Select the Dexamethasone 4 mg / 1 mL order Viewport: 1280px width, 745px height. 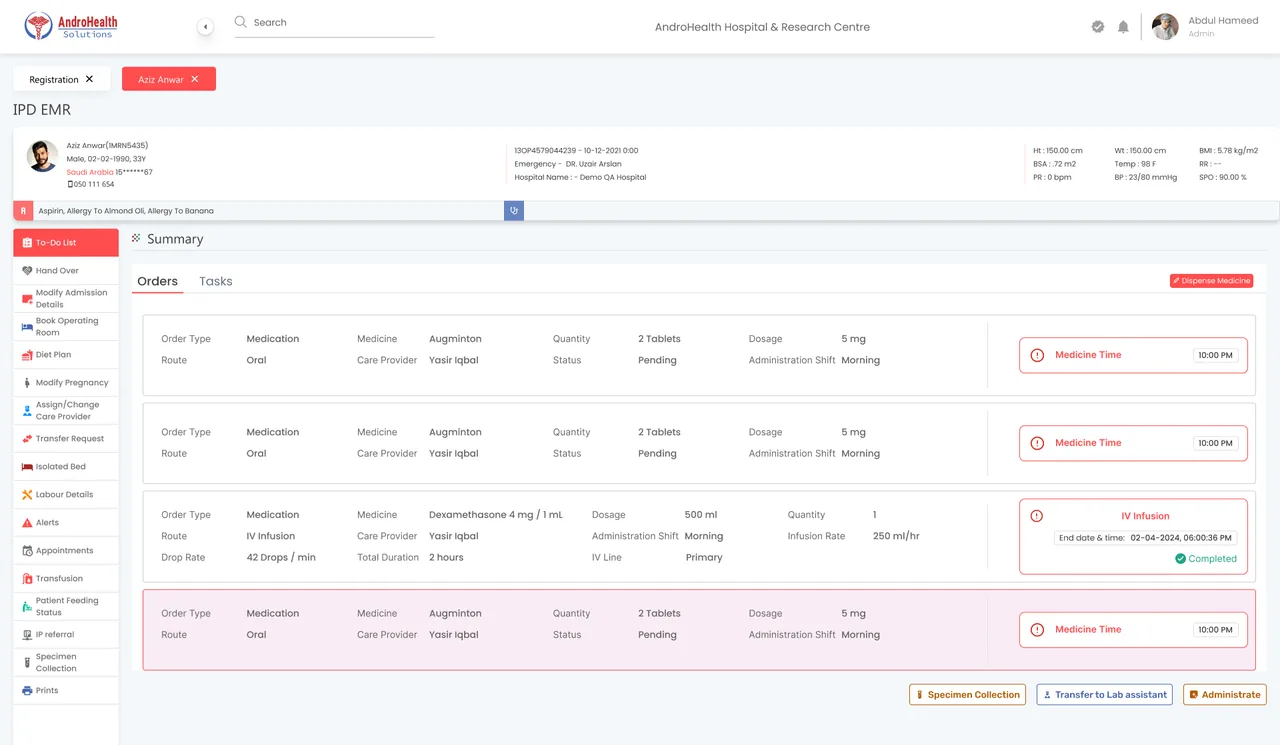(x=699, y=536)
